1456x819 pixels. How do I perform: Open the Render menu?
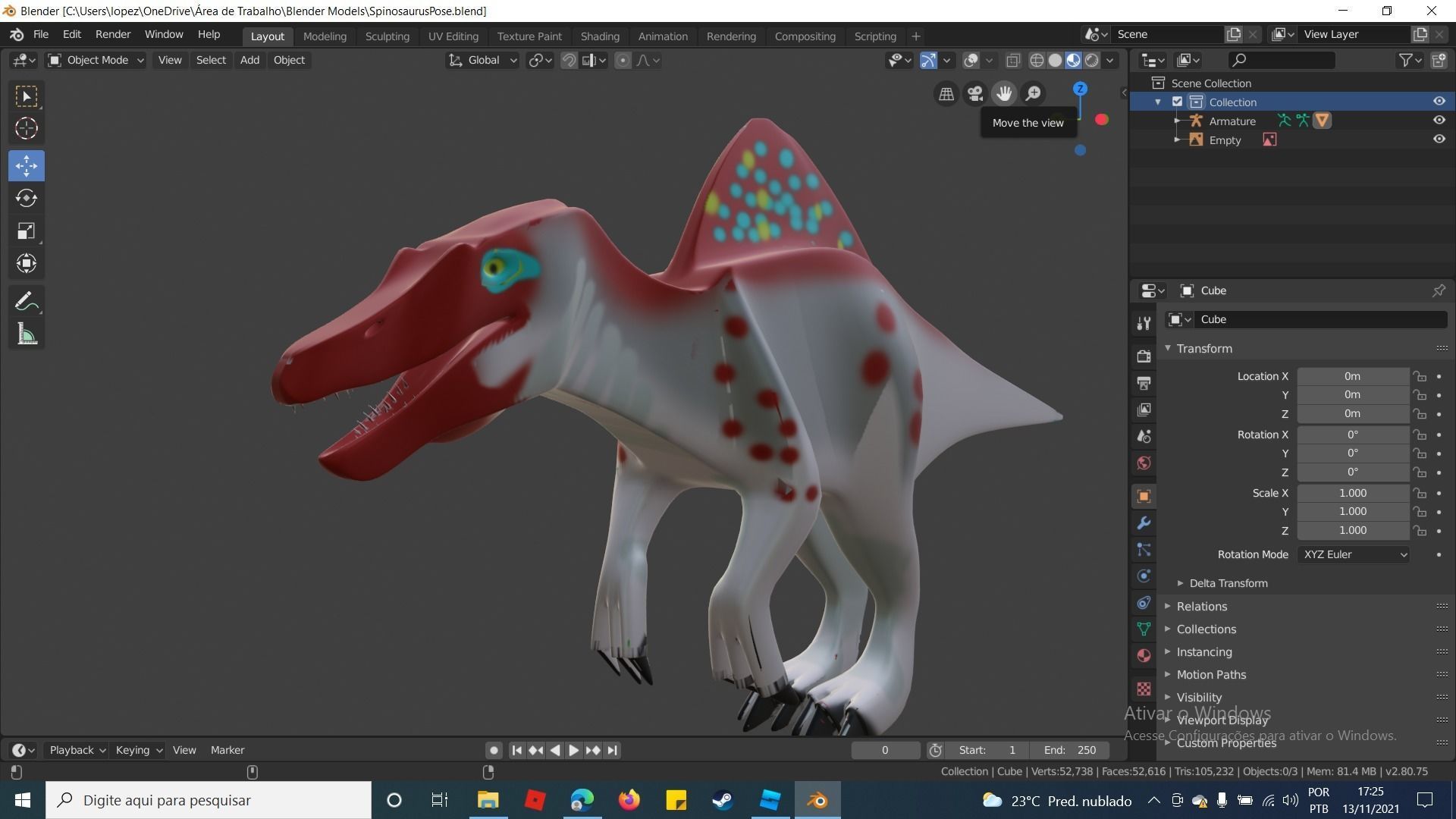point(113,34)
